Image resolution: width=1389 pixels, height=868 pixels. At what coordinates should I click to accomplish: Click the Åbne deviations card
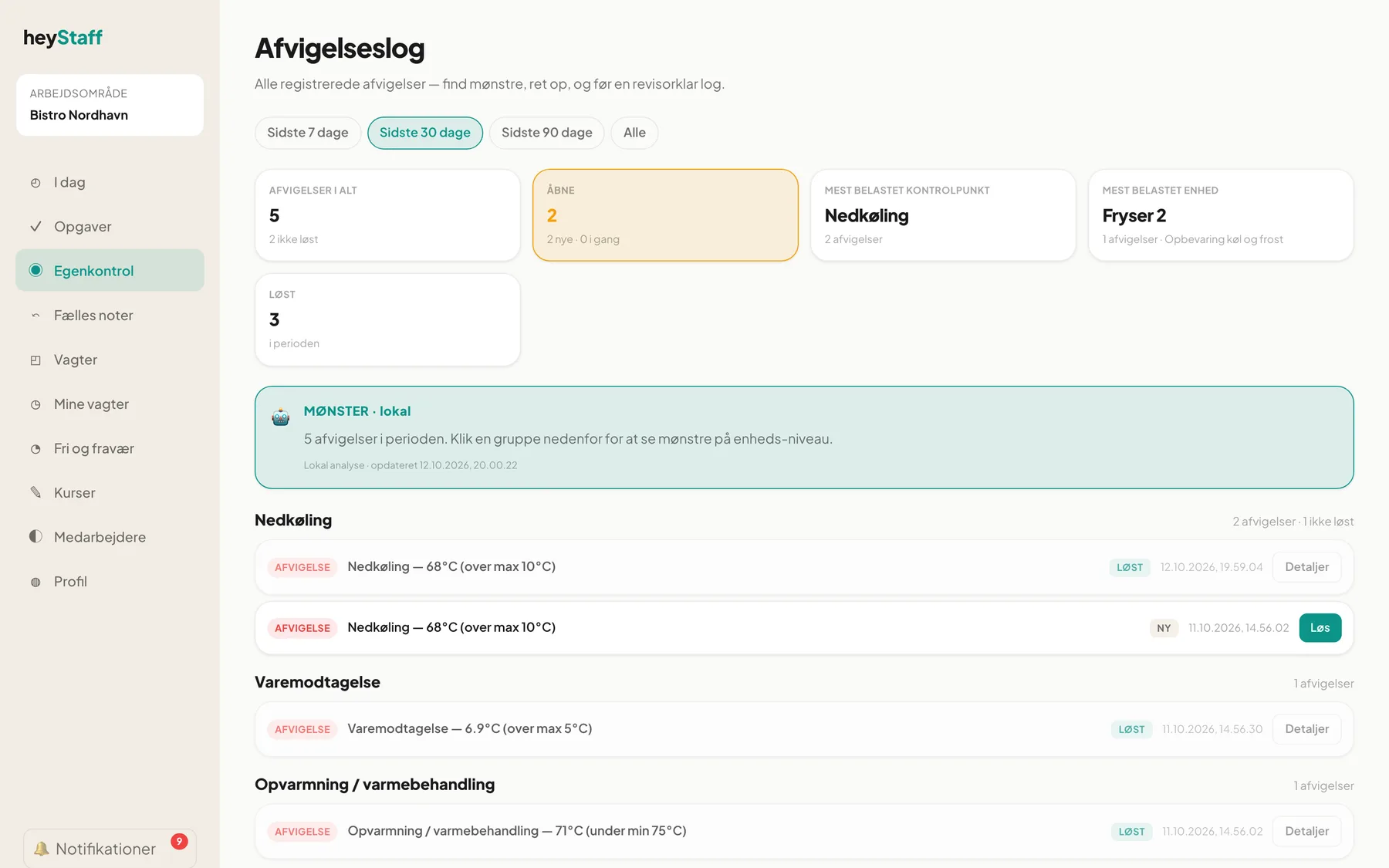click(665, 215)
